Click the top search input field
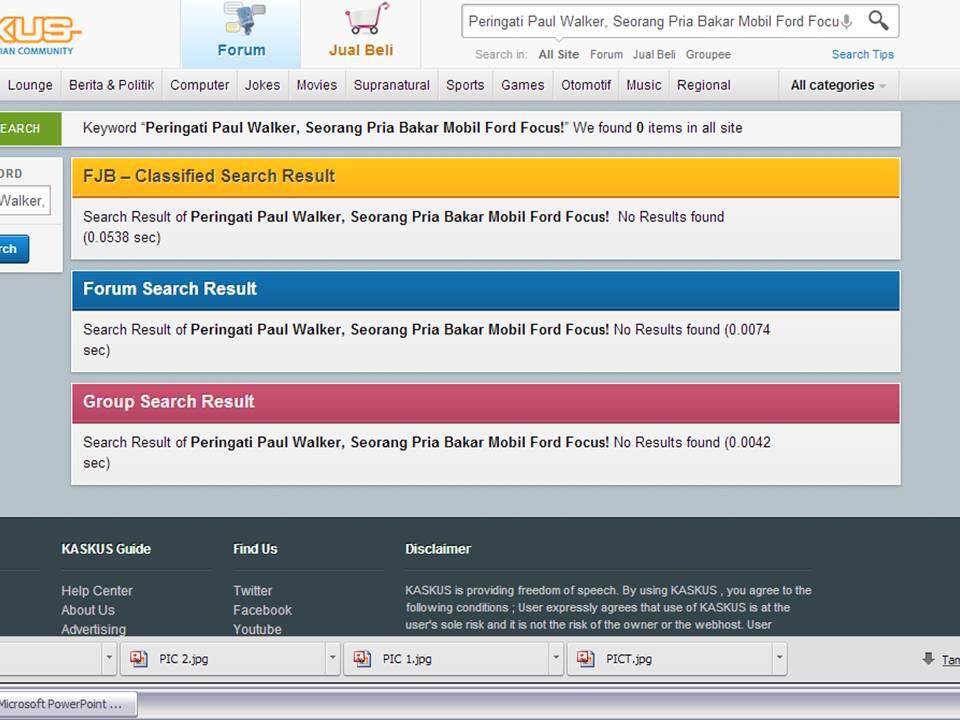Viewport: 960px width, 720px height. click(x=652, y=21)
